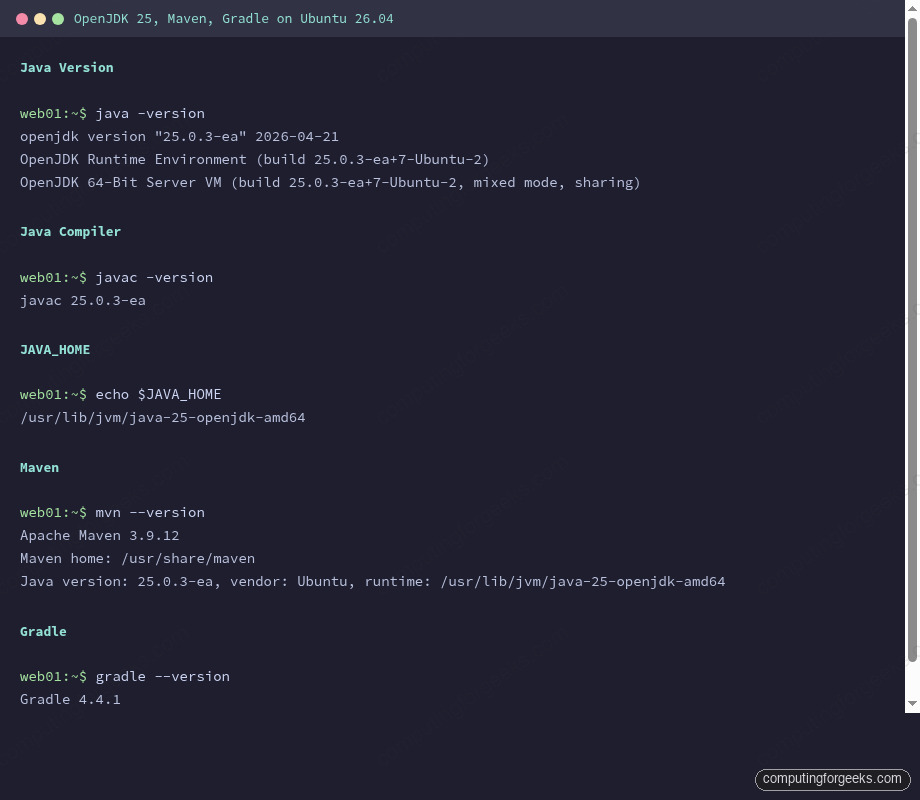Click the Maven heading

coord(39,467)
